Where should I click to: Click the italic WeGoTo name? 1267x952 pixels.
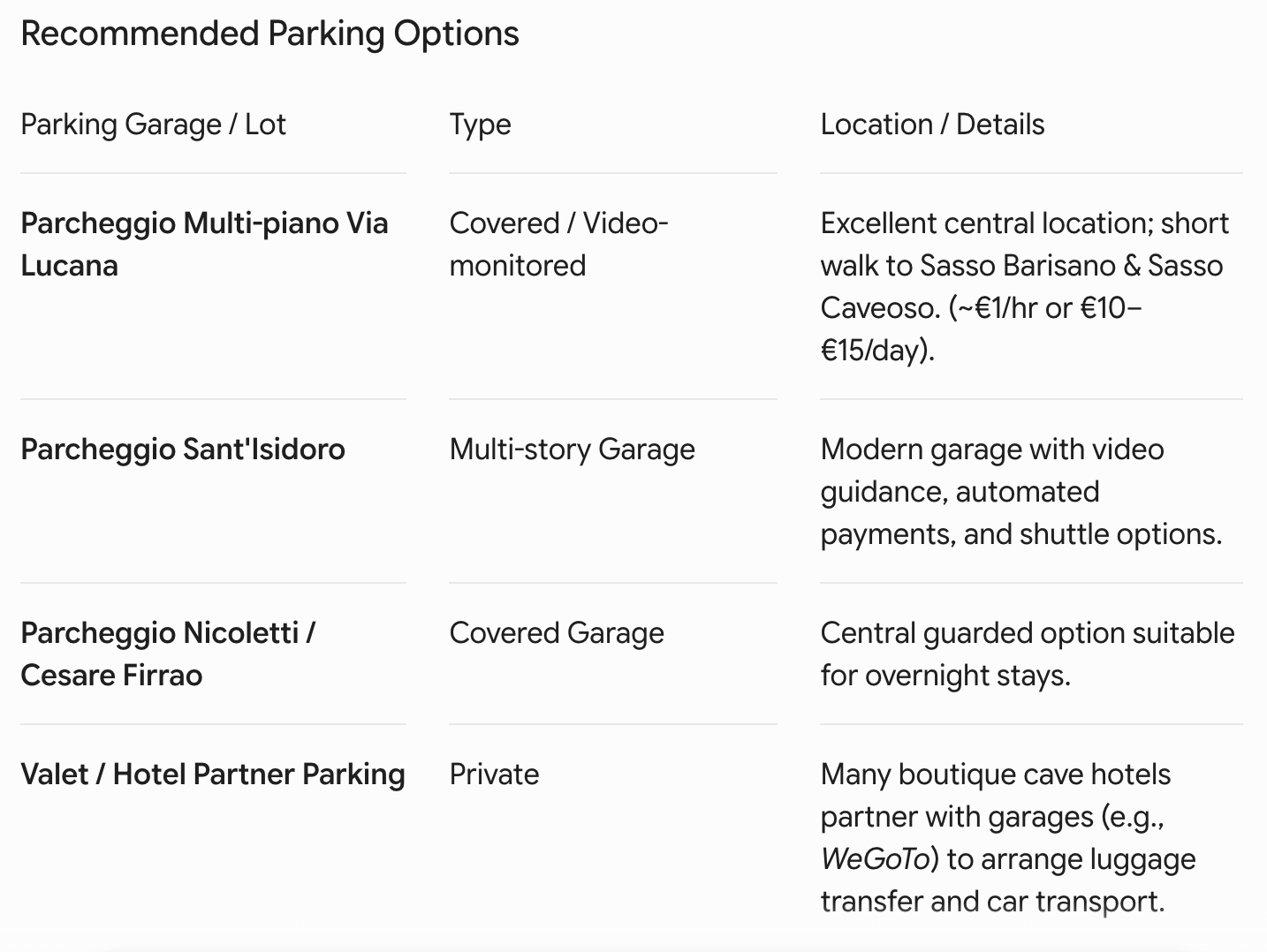pyautogui.click(x=876, y=858)
